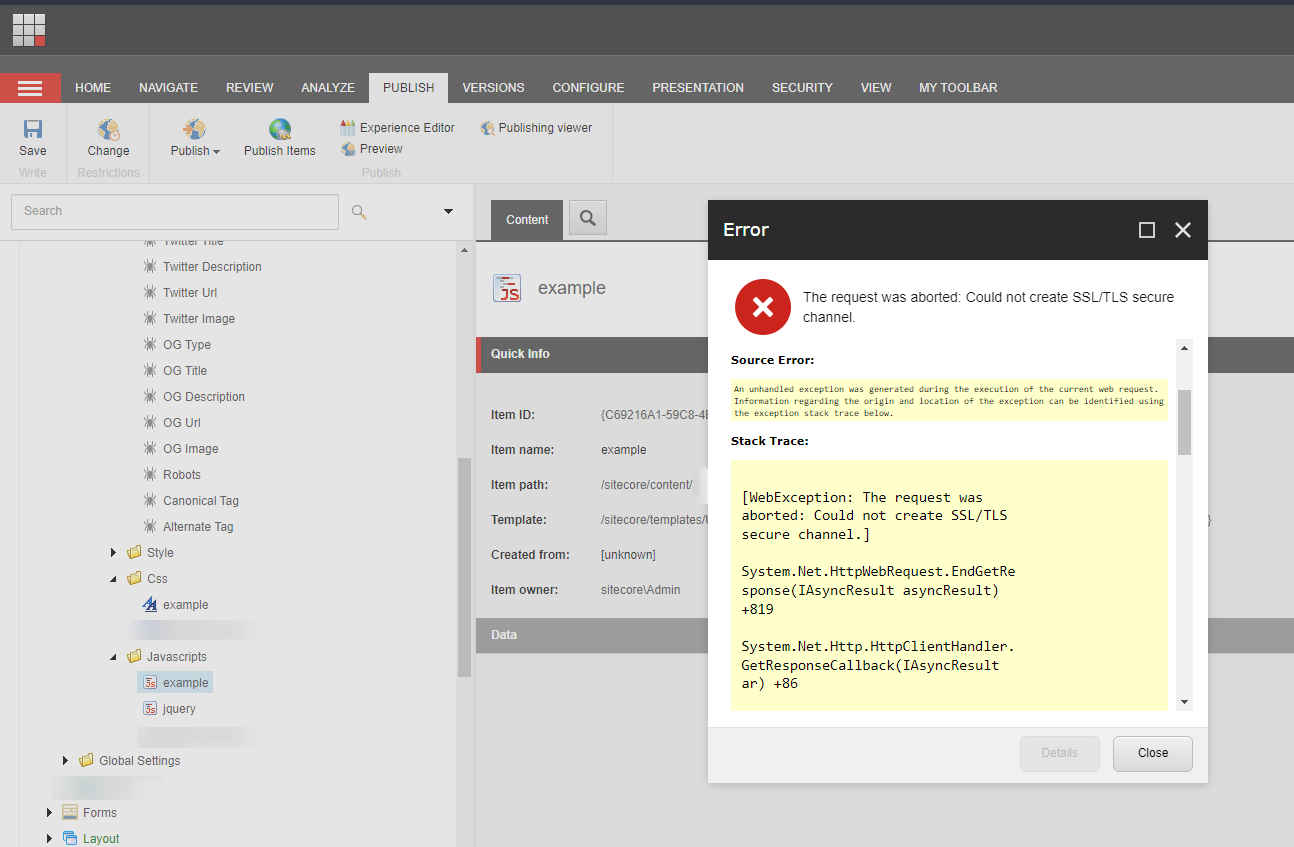Click the content tree vertical scrollbar thumb
This screenshot has width=1294, height=847.
pos(464,567)
